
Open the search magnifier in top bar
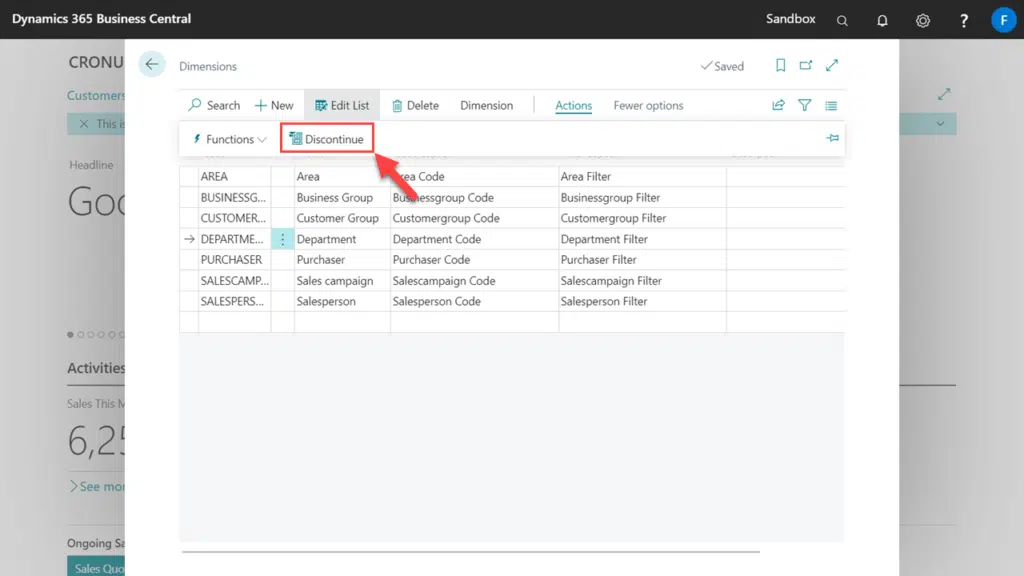pyautogui.click(x=842, y=20)
